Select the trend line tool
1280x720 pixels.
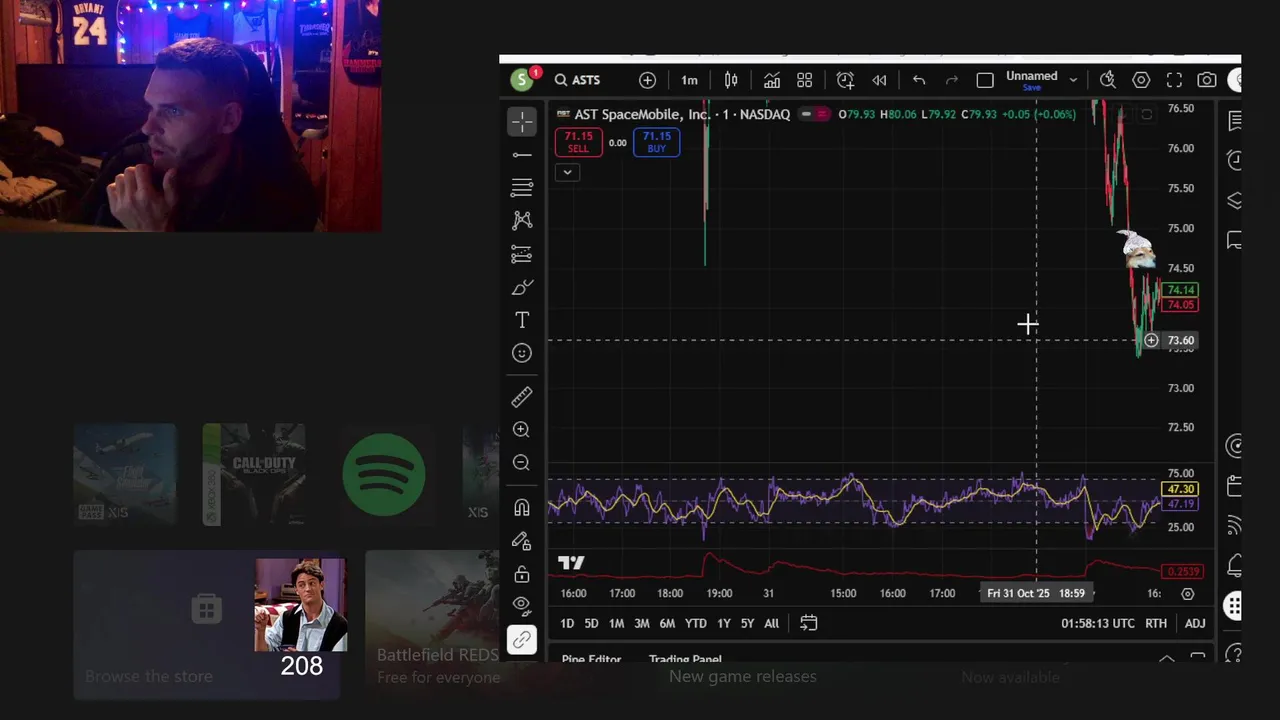coord(522,155)
